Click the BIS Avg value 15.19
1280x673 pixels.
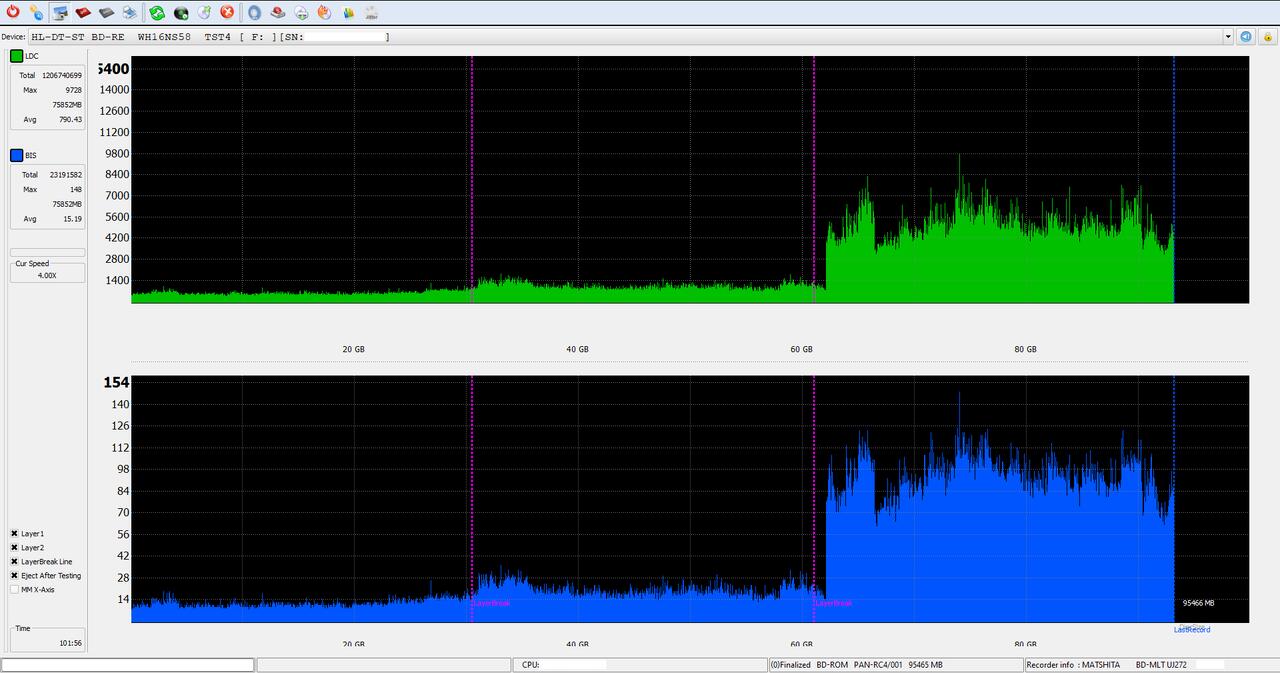pyautogui.click(x=72, y=218)
